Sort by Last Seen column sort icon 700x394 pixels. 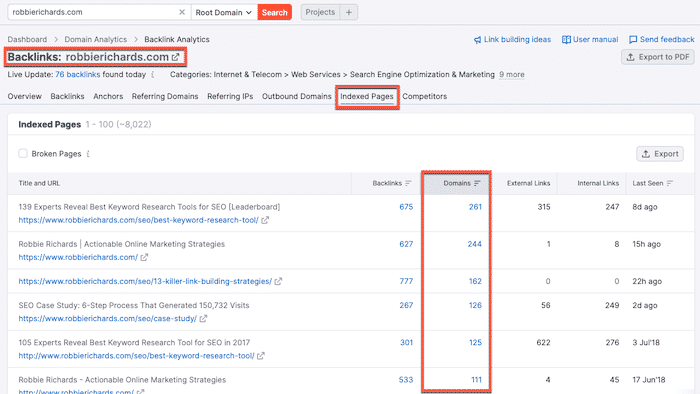[670, 183]
